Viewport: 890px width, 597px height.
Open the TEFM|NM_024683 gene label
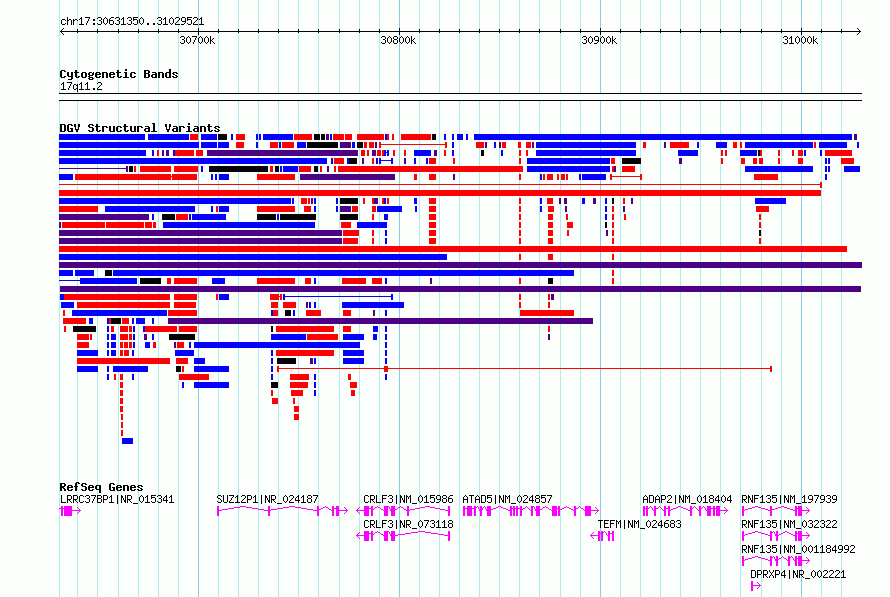639,524
